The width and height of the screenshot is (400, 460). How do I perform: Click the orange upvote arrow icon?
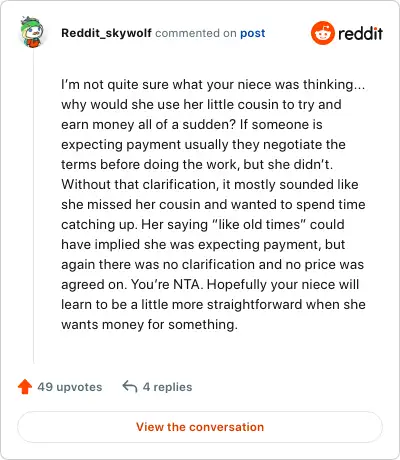[25, 387]
